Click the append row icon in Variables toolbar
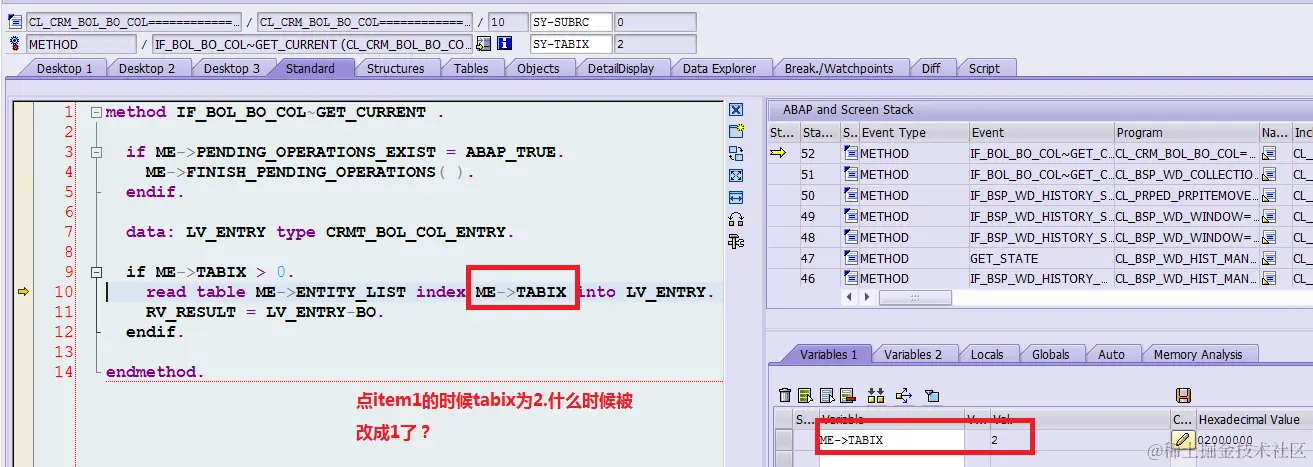The height and width of the screenshot is (467, 1313). [827, 395]
